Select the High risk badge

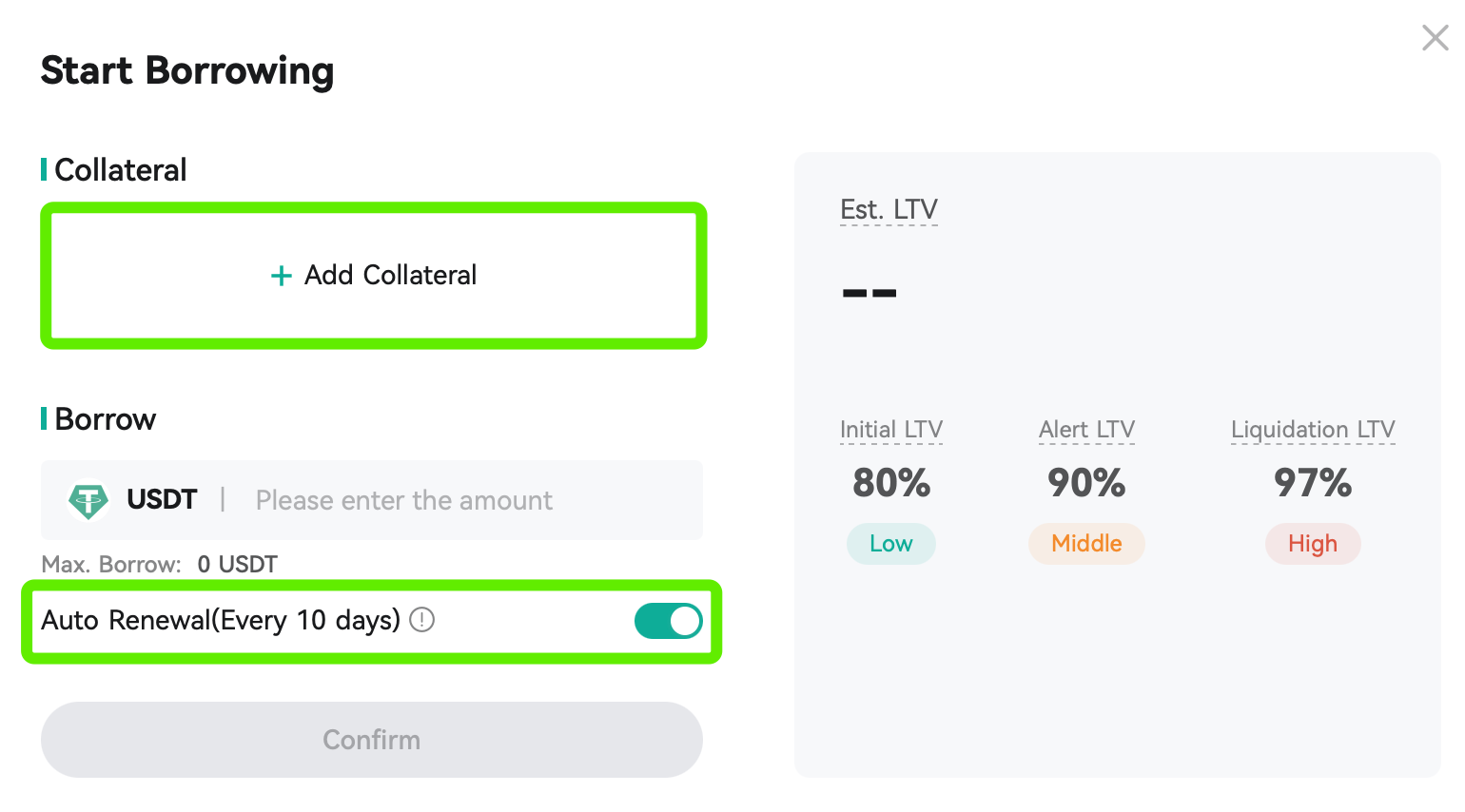coord(1313,544)
